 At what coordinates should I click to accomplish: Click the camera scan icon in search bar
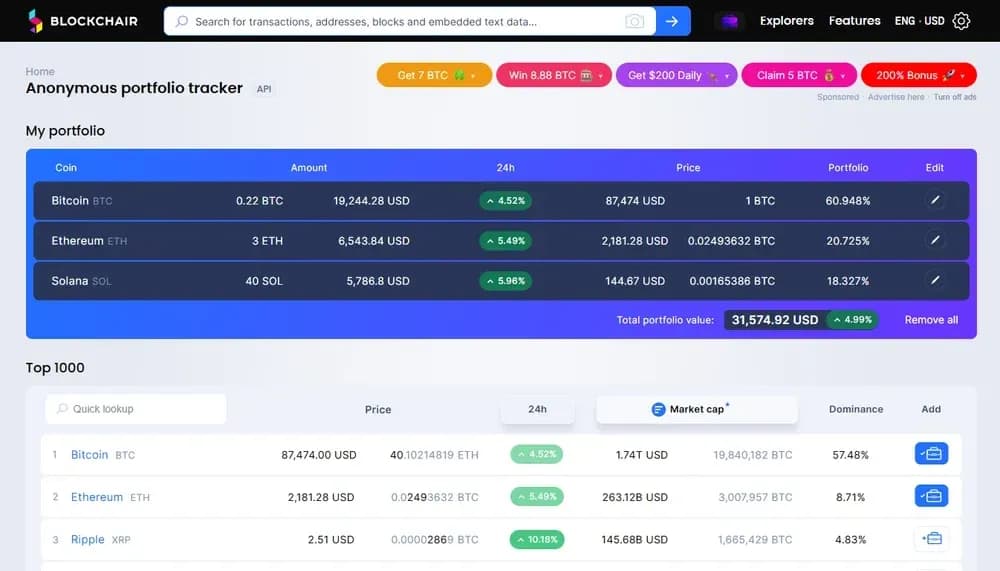634,21
